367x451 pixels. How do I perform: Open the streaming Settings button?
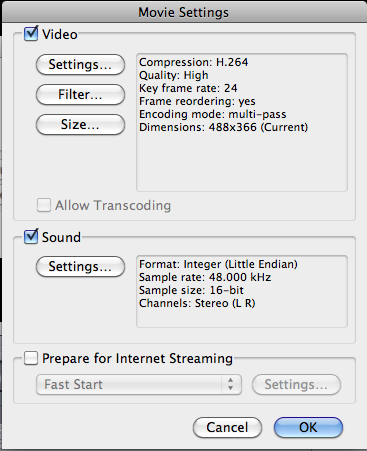(x=296, y=384)
